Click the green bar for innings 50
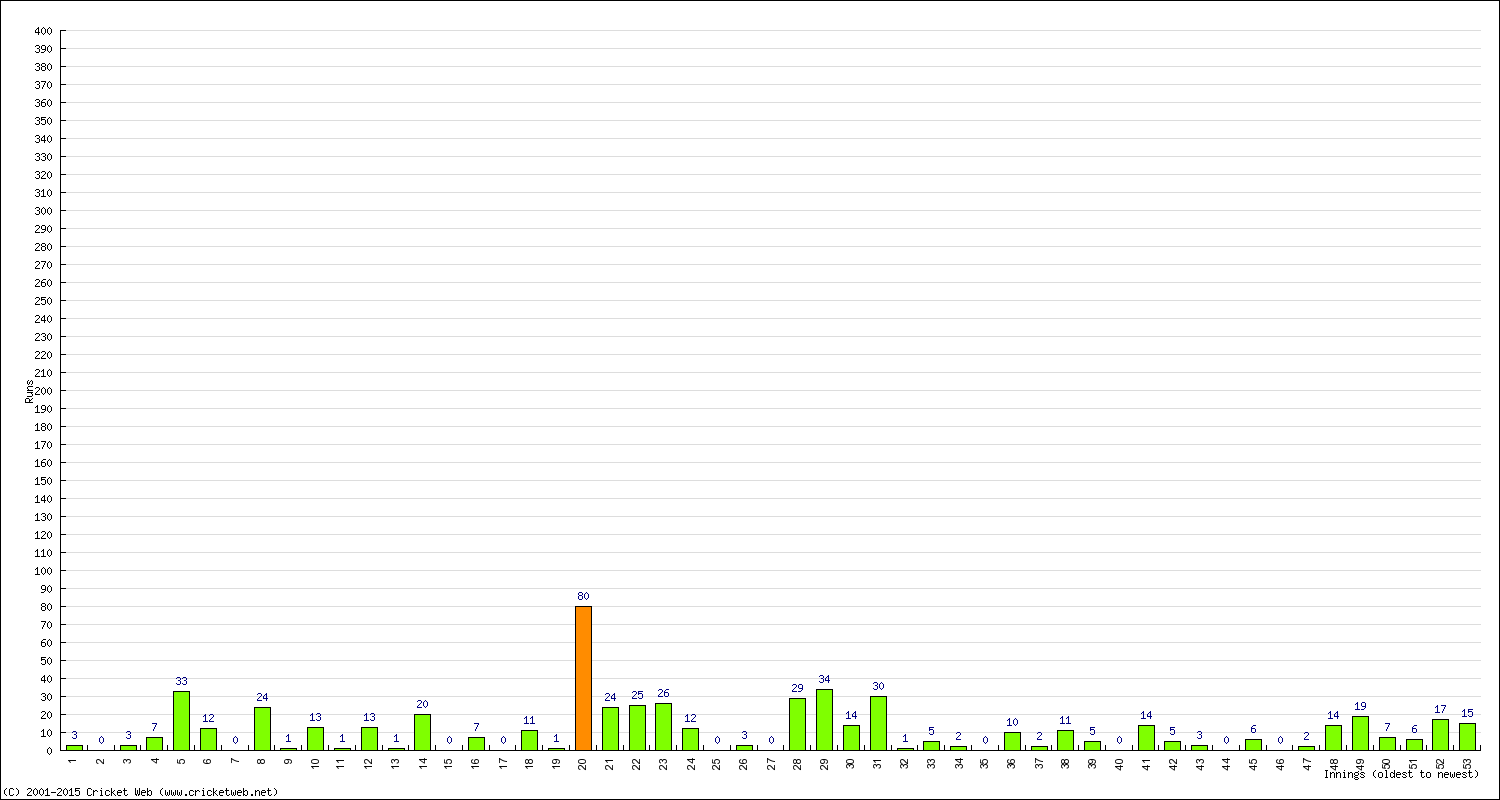This screenshot has width=1500, height=800. [x=1387, y=744]
